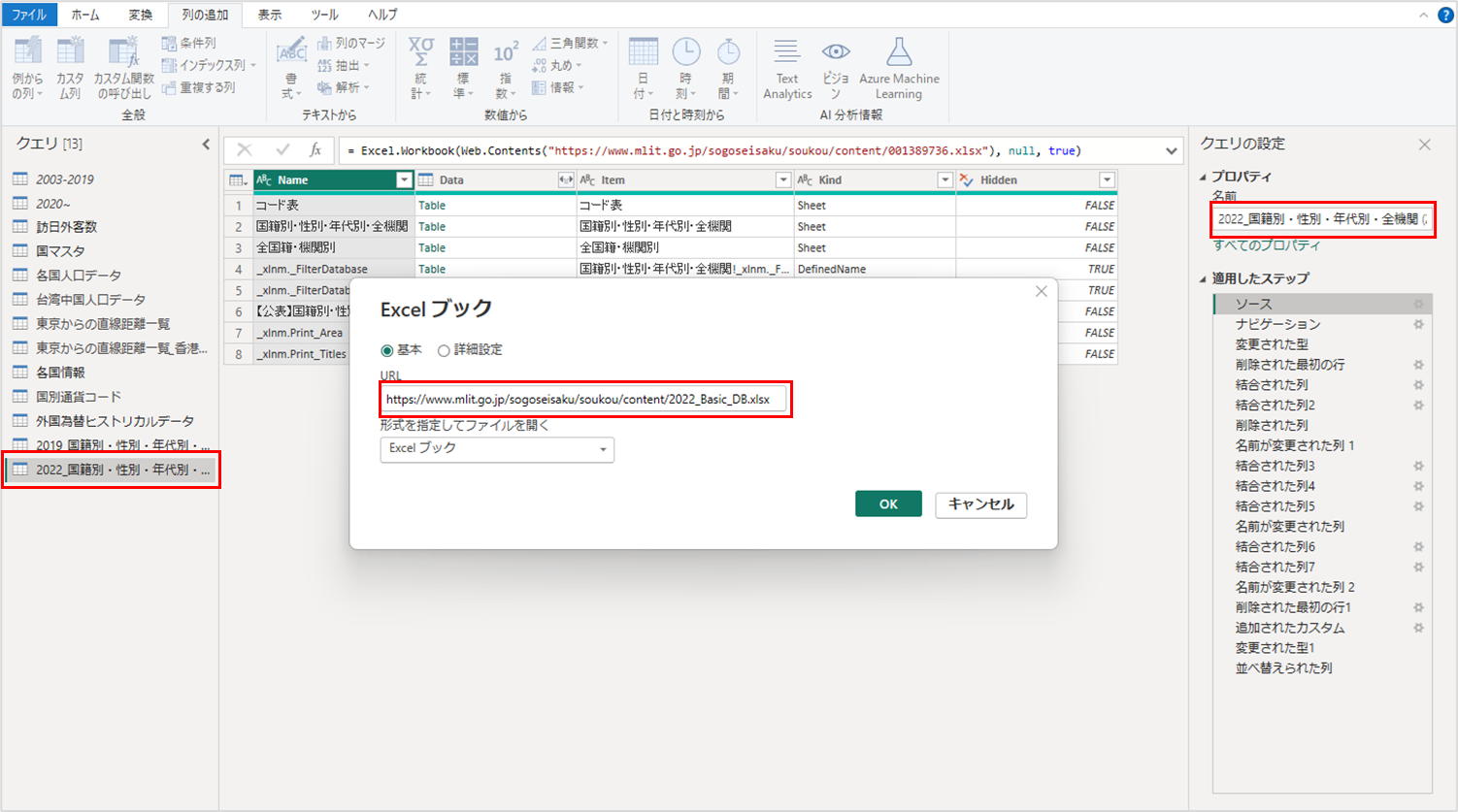Open the Hidden column filter dropdown
The image size is (1458, 812).
point(1107,179)
